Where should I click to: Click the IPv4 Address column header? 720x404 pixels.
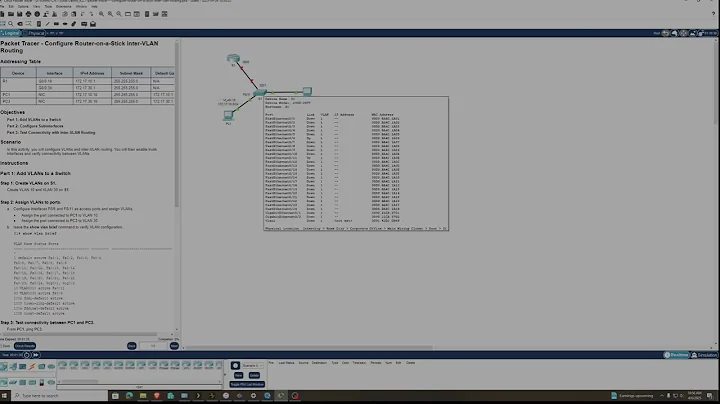[x=92, y=73]
